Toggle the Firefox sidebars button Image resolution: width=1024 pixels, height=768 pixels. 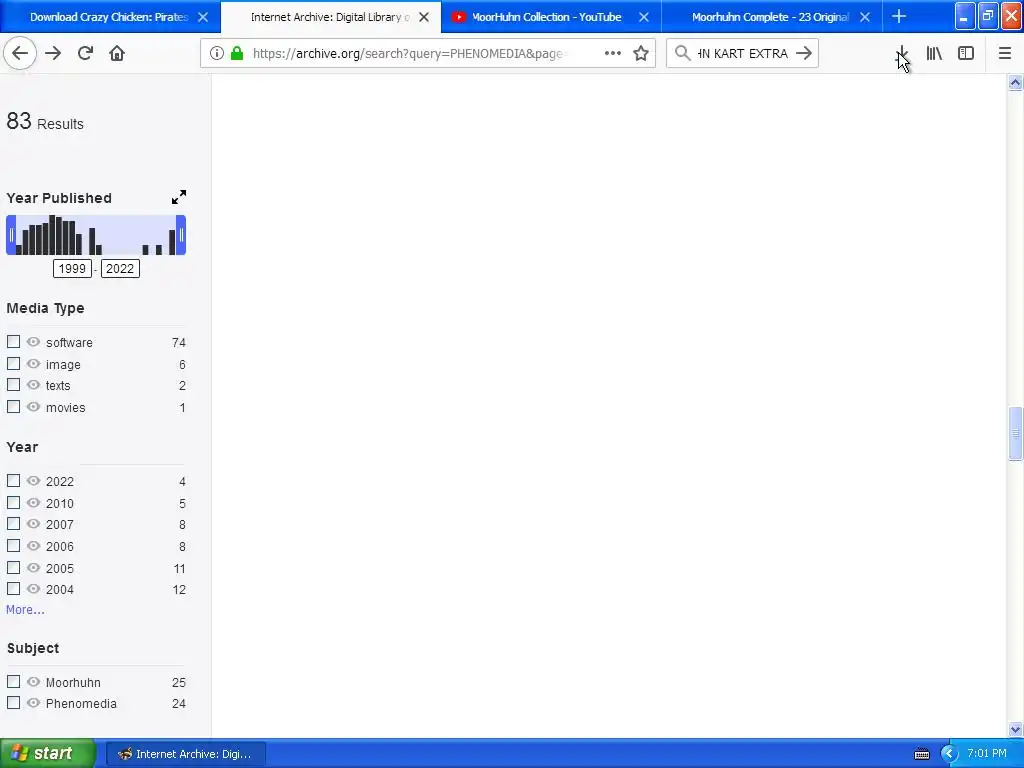click(x=966, y=54)
